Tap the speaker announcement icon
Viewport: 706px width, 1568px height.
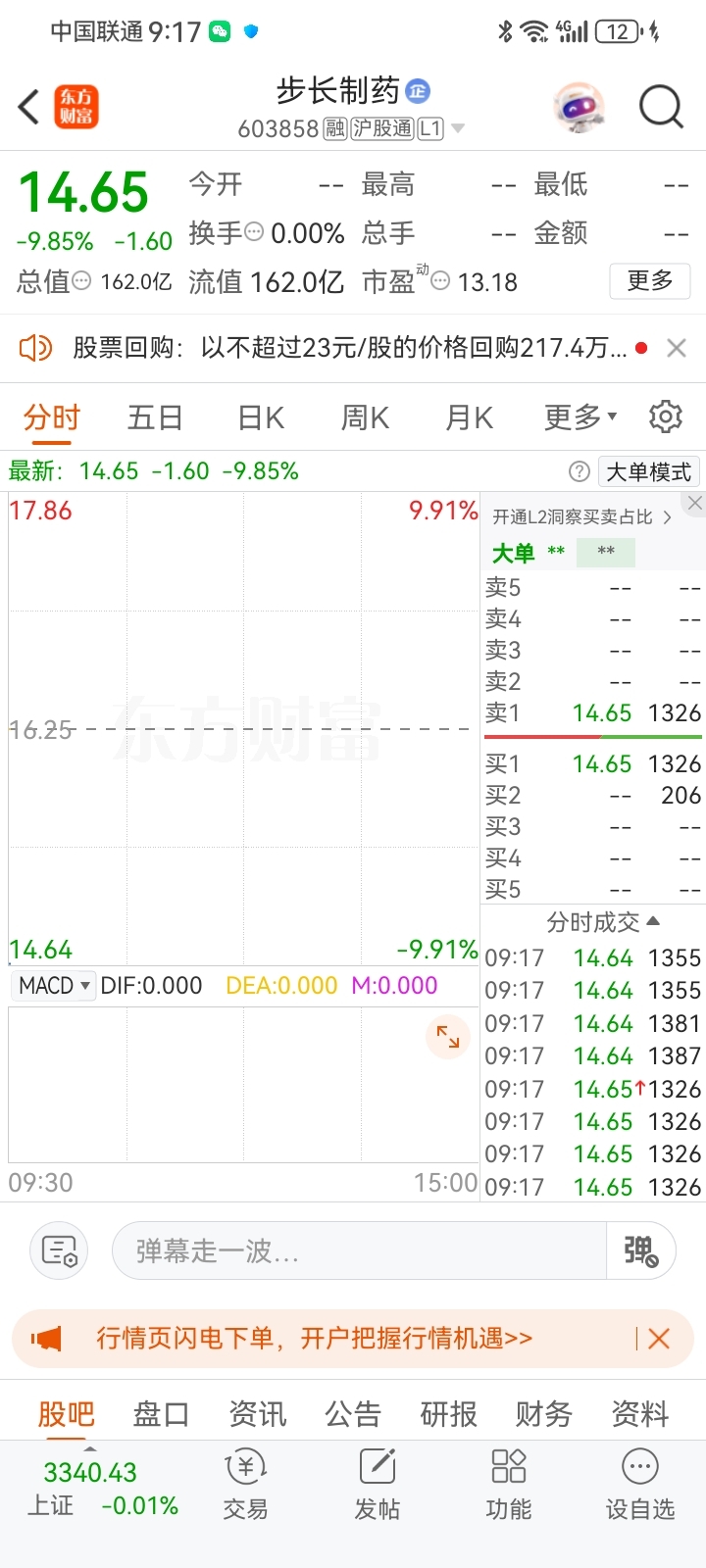(x=35, y=348)
